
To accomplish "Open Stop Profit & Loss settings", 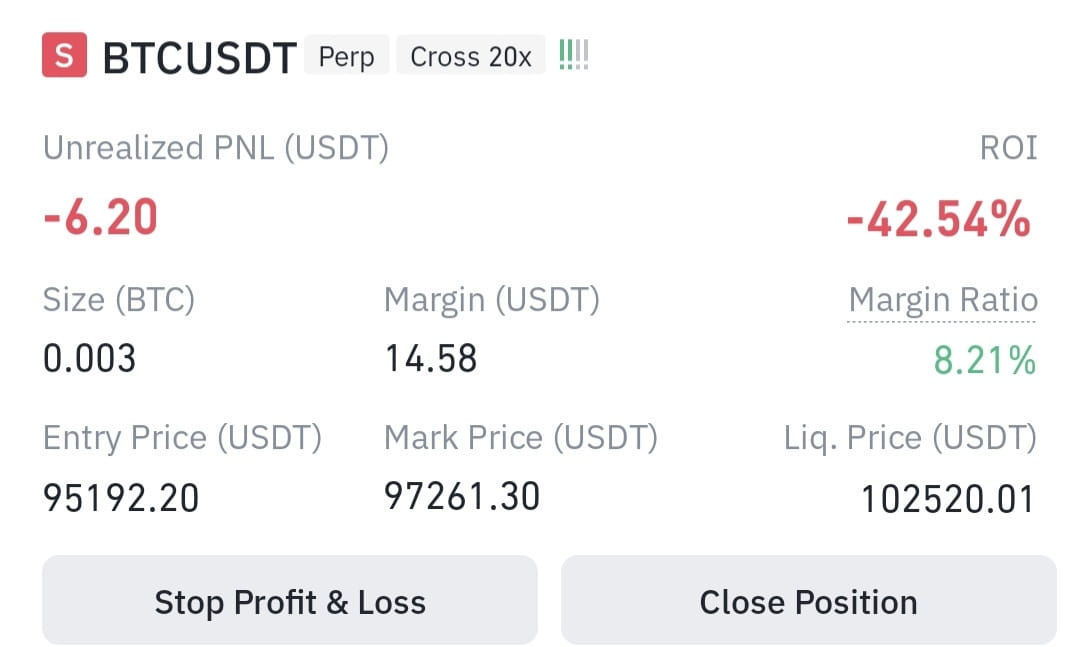I will (x=290, y=601).
